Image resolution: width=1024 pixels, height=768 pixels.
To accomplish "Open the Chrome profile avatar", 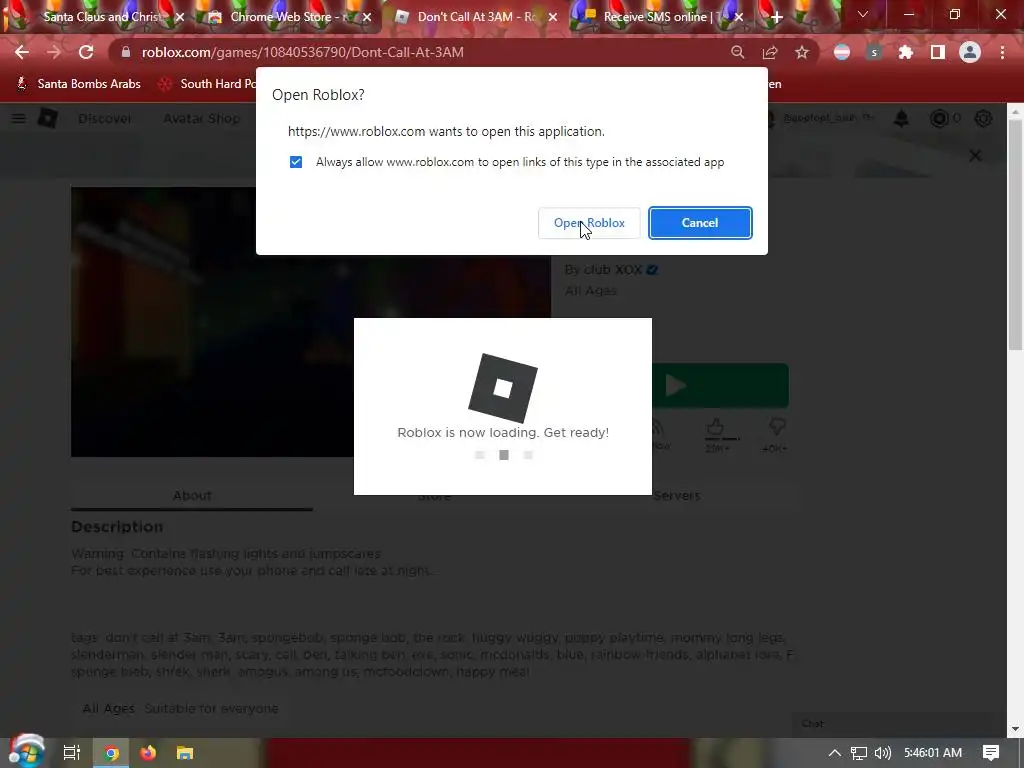I will (970, 52).
